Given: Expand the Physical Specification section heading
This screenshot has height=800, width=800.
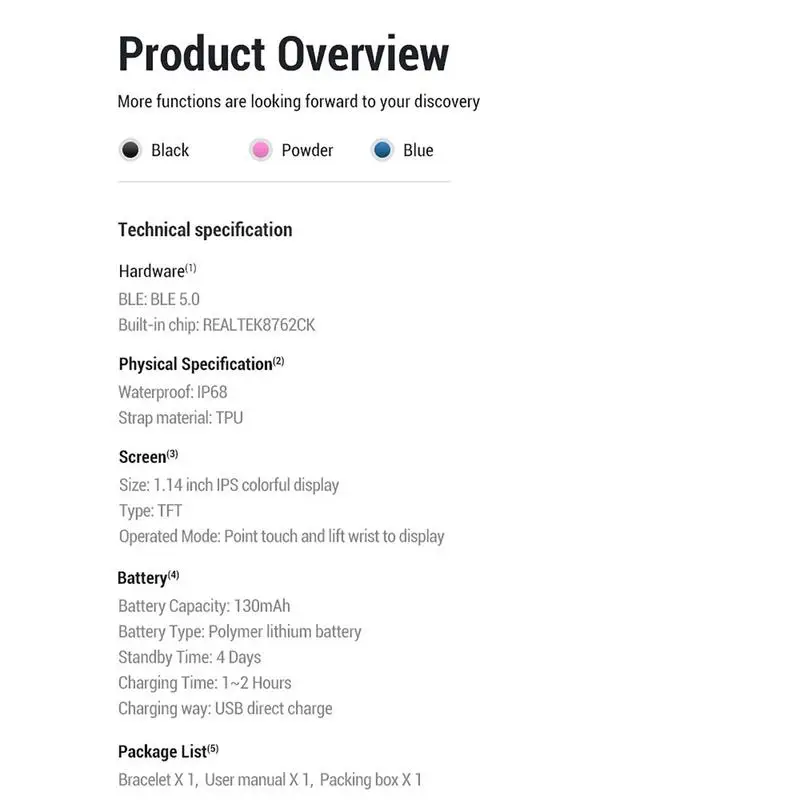Looking at the screenshot, I should pos(196,364).
